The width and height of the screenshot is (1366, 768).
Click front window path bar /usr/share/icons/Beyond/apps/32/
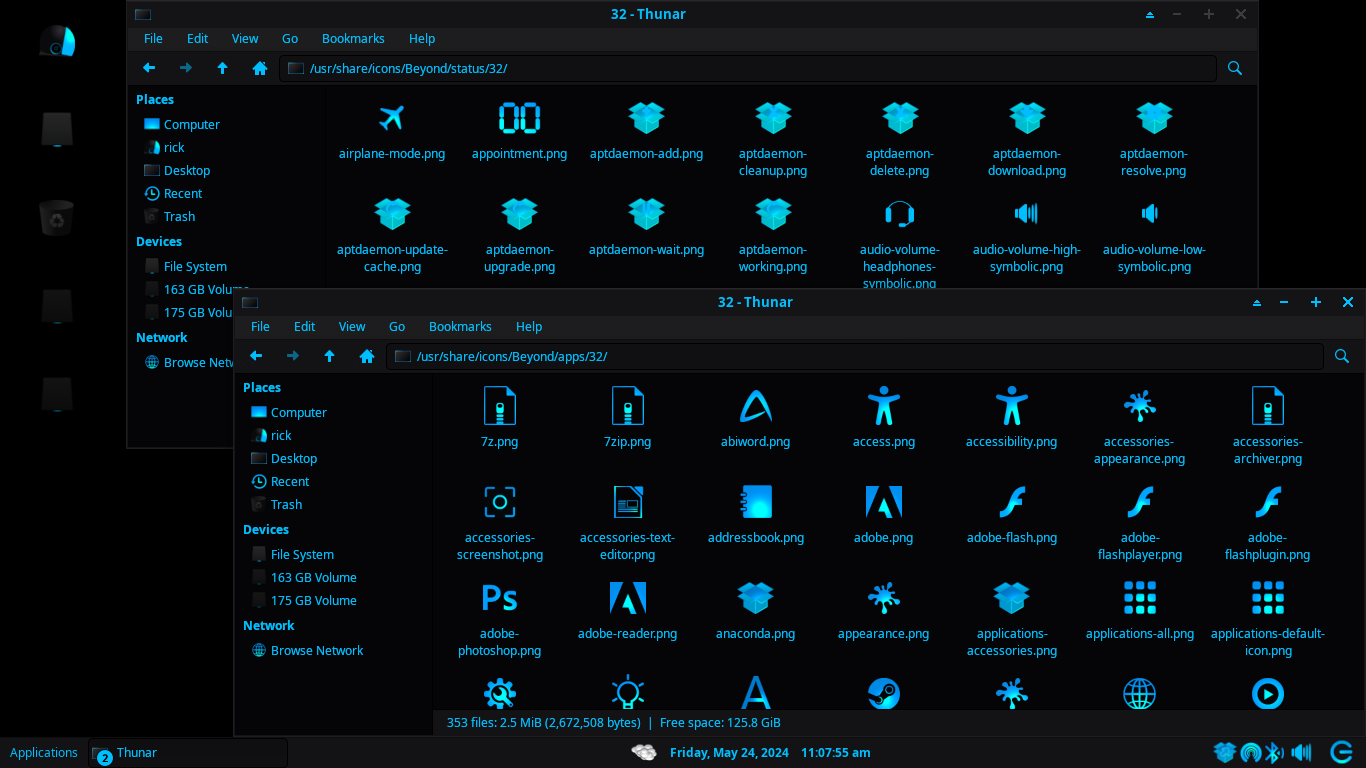(855, 356)
